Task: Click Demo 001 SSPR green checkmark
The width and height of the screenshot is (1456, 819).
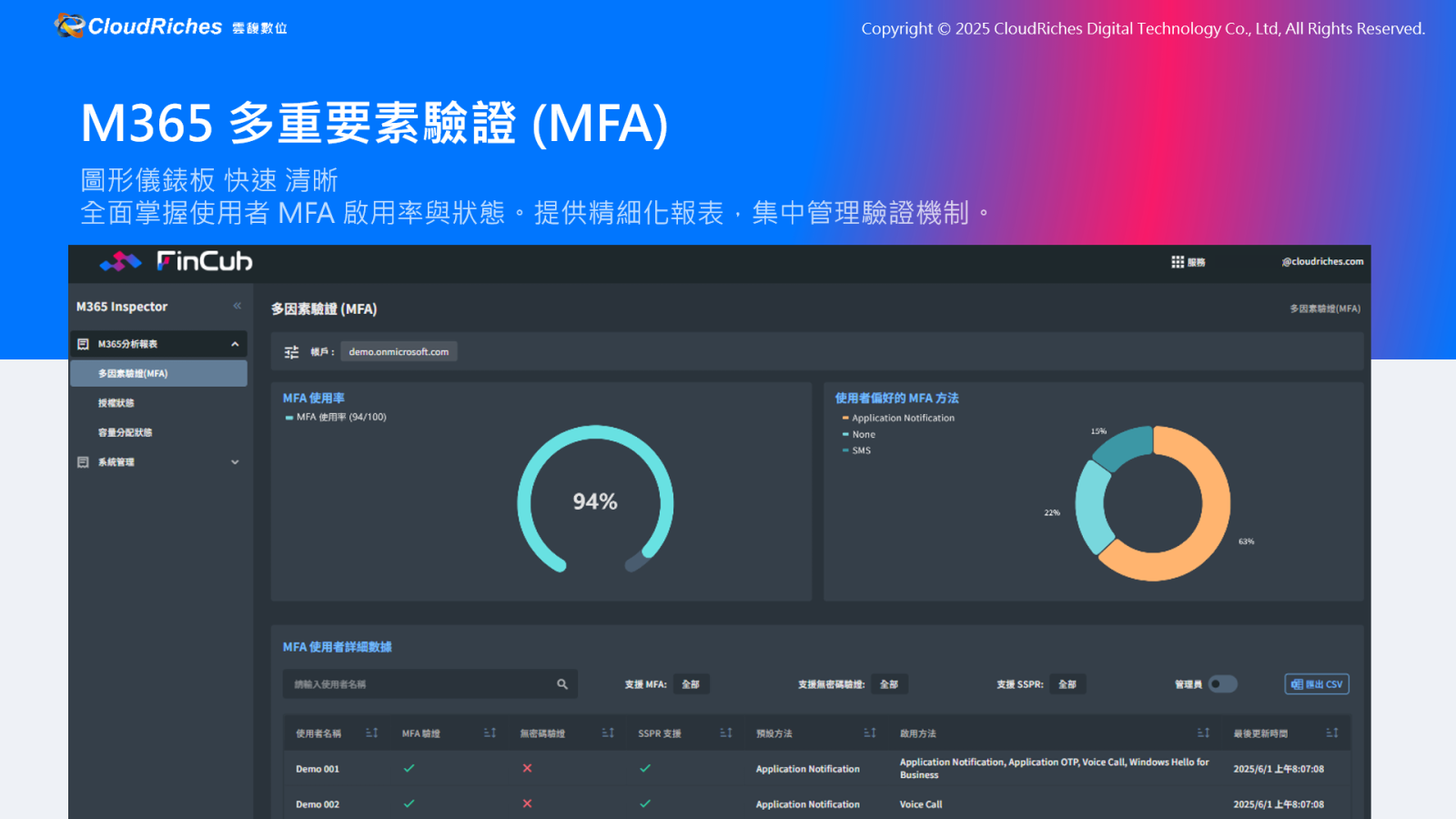Action: coord(645,769)
